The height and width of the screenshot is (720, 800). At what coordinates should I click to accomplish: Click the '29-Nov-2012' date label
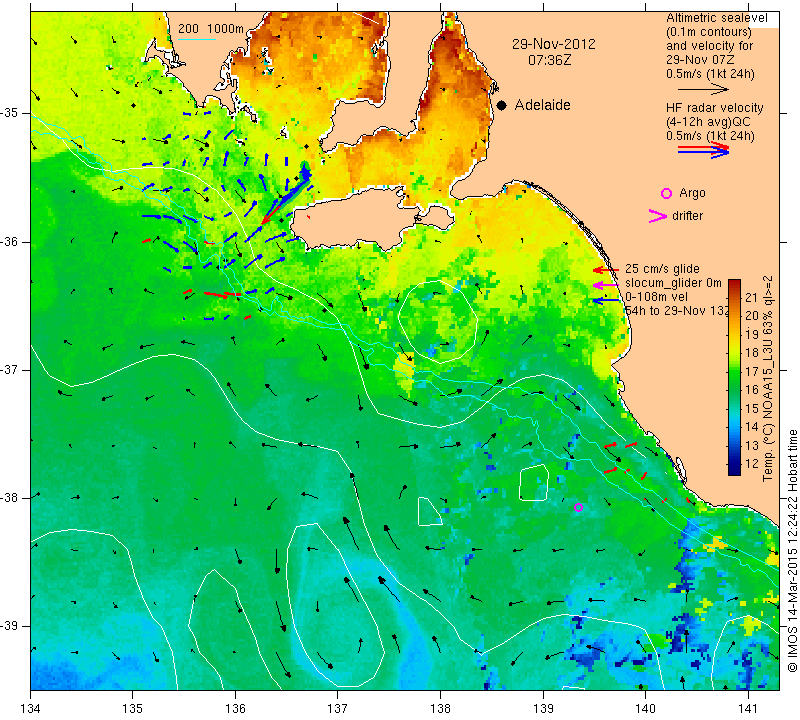click(554, 44)
